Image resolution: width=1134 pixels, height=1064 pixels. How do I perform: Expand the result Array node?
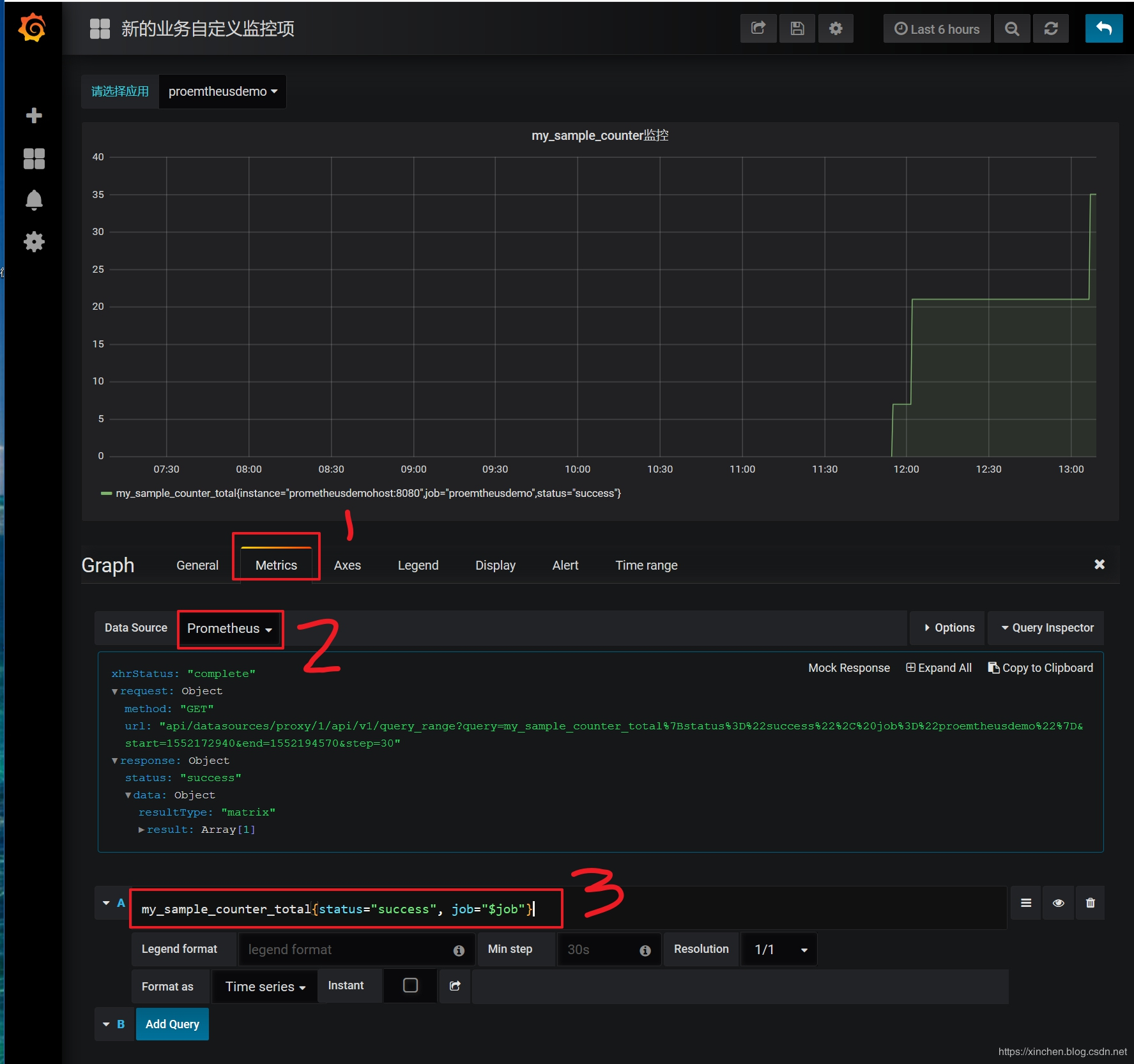142,830
